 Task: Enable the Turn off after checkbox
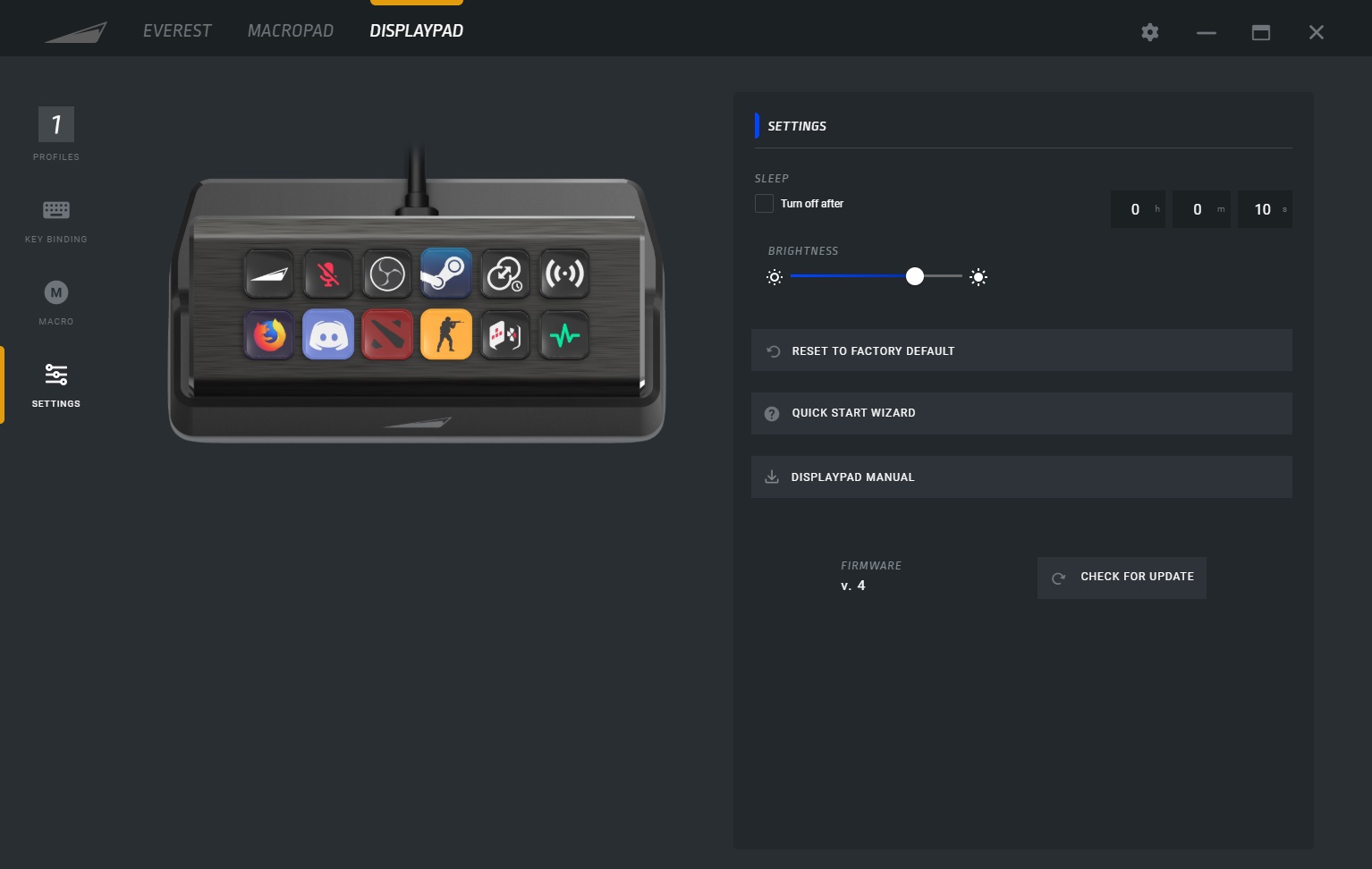pyautogui.click(x=764, y=204)
